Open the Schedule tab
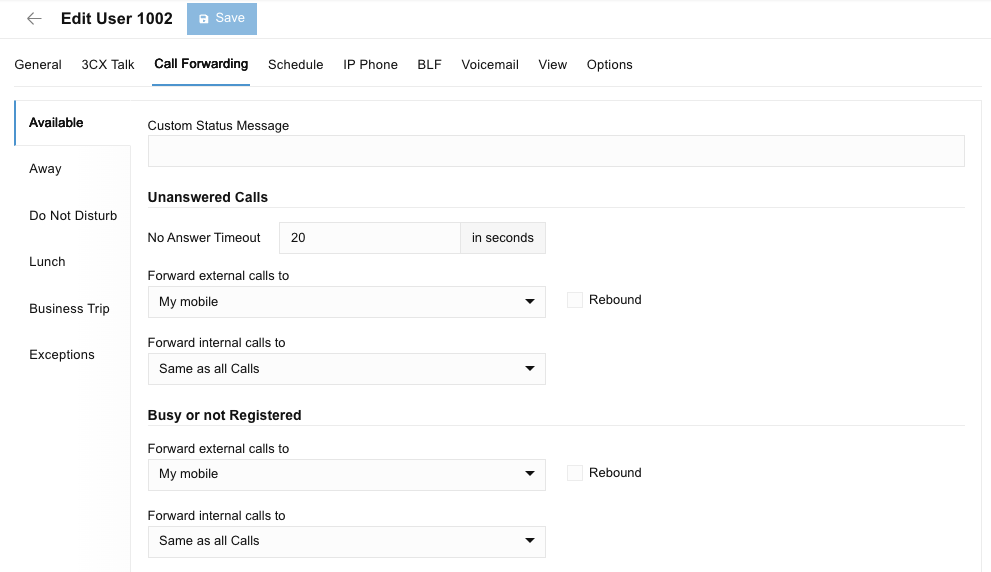The image size is (991, 572). tap(295, 65)
